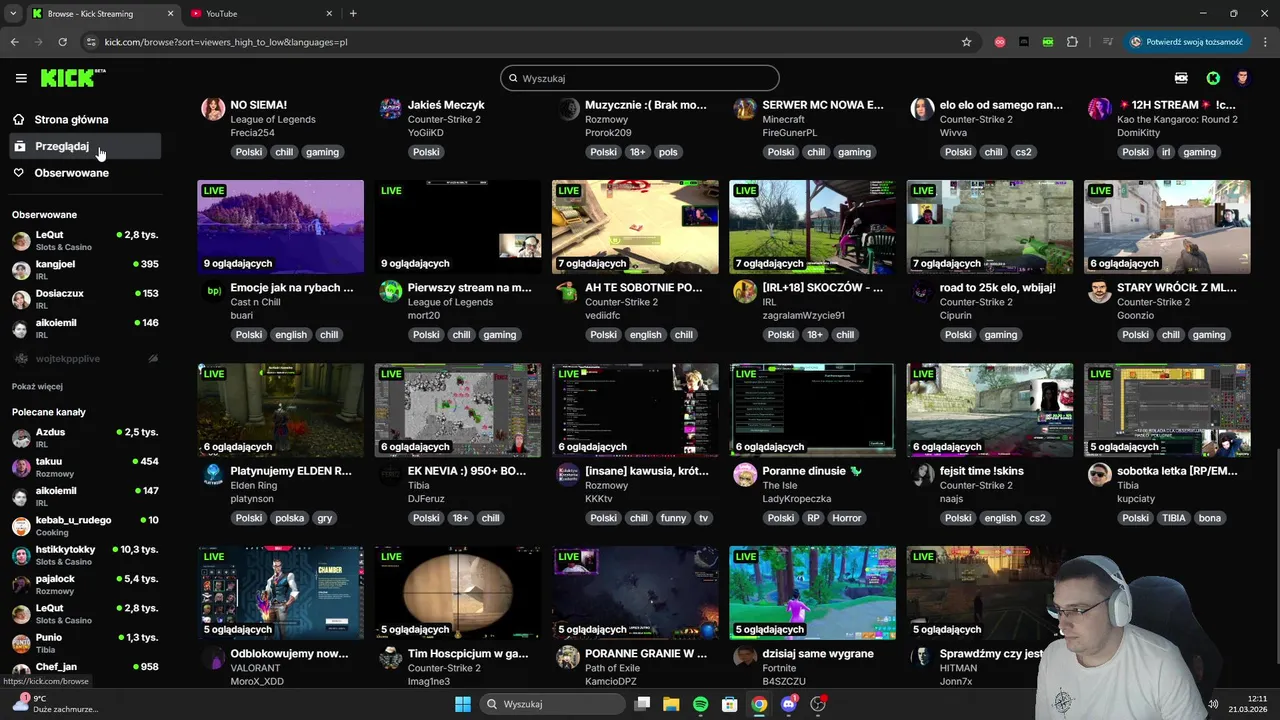Open takuu recommended channel
Viewport: 1280px width, 720px height.
pos(85,467)
